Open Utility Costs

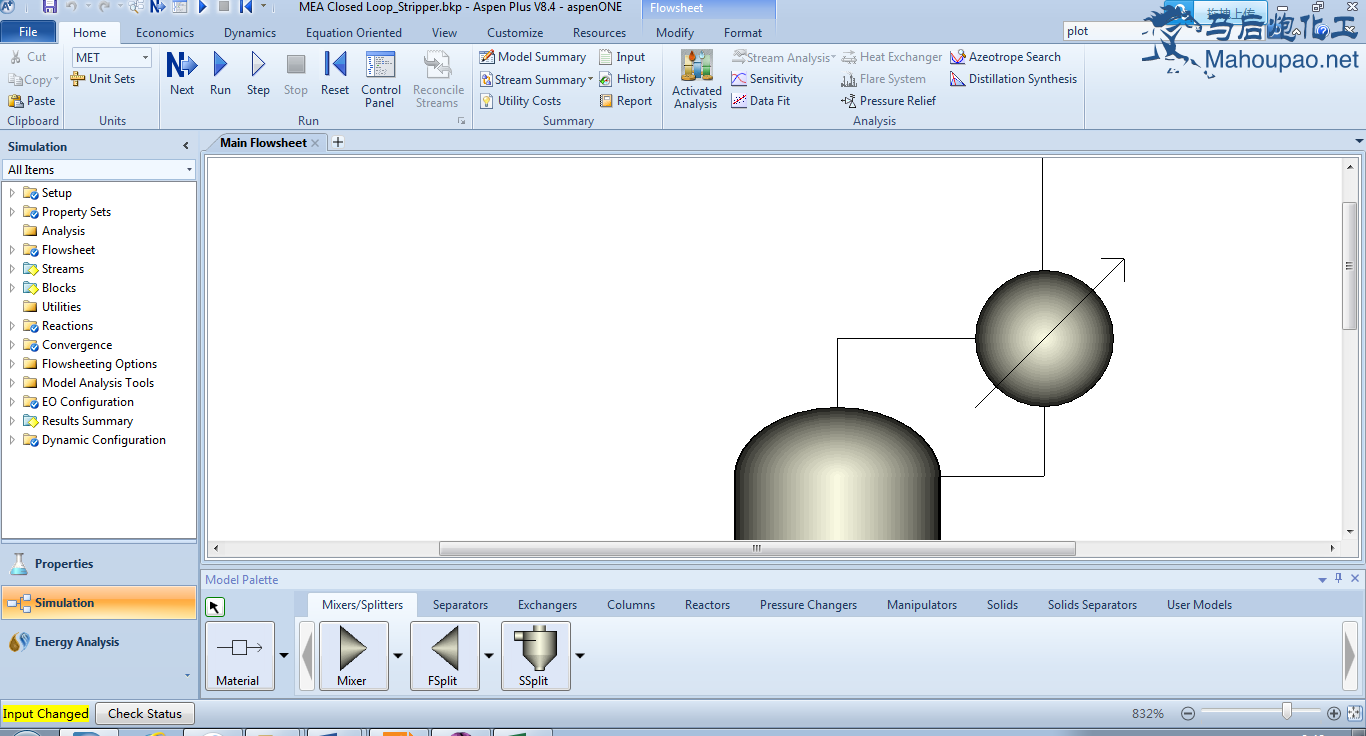[x=520, y=101]
